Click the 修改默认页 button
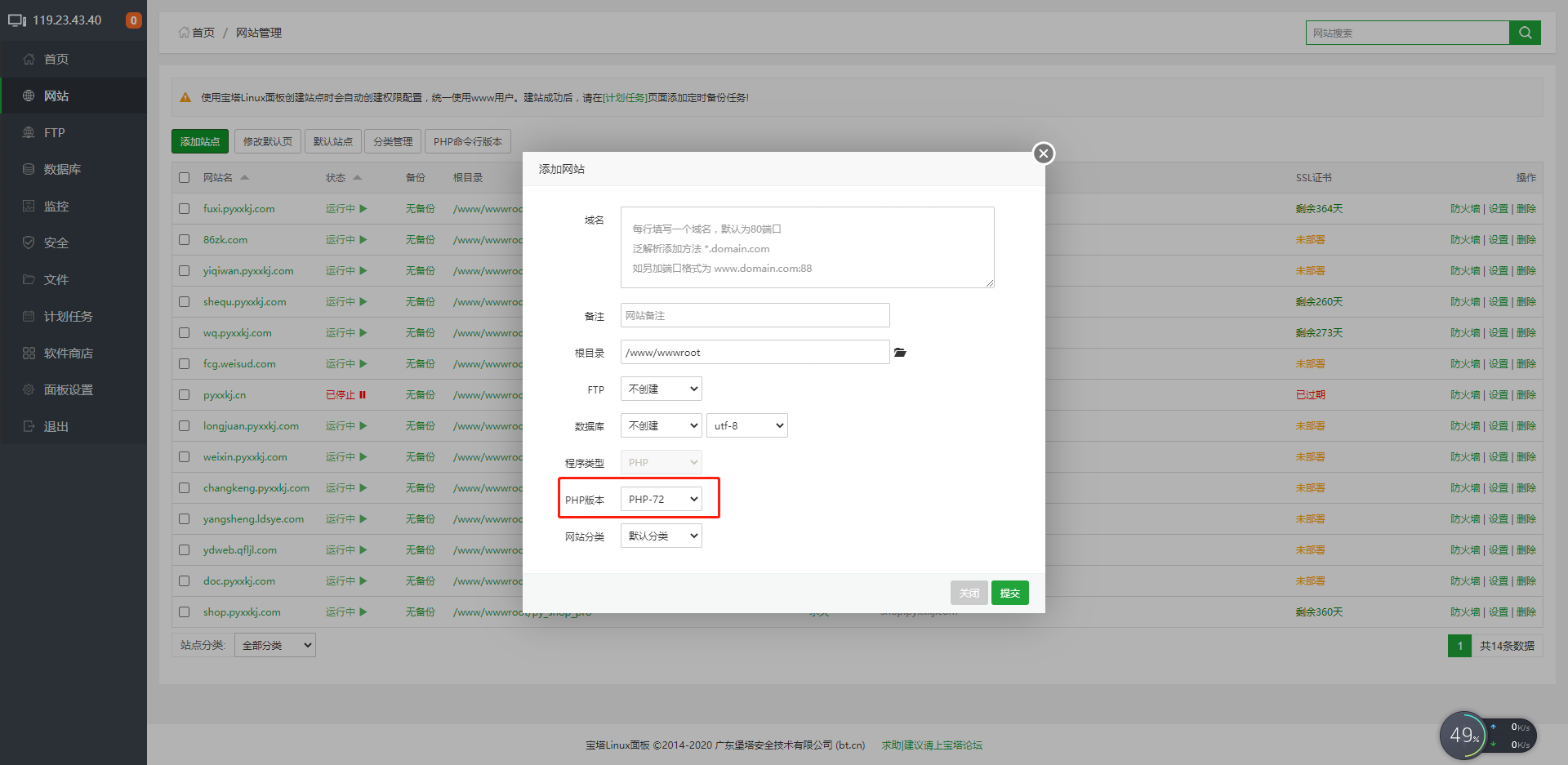 (268, 141)
